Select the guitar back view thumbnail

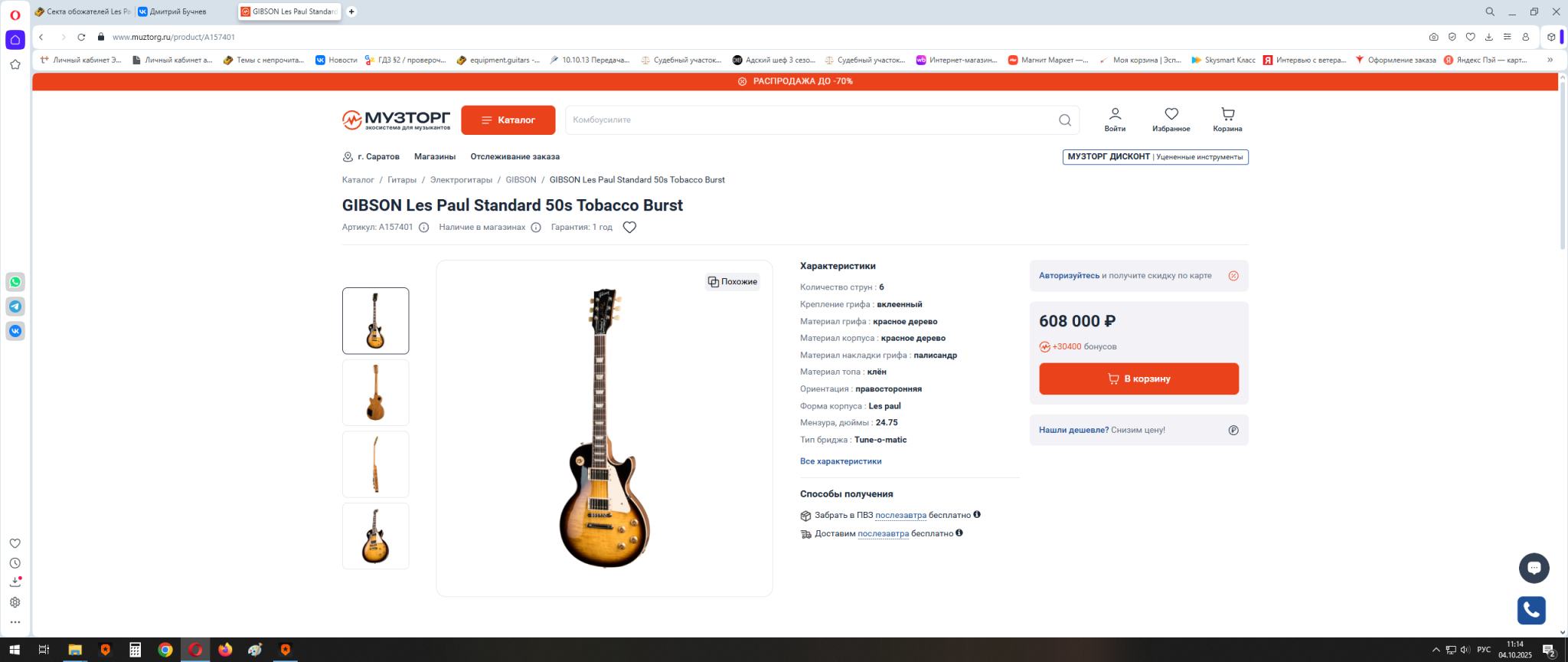(375, 392)
